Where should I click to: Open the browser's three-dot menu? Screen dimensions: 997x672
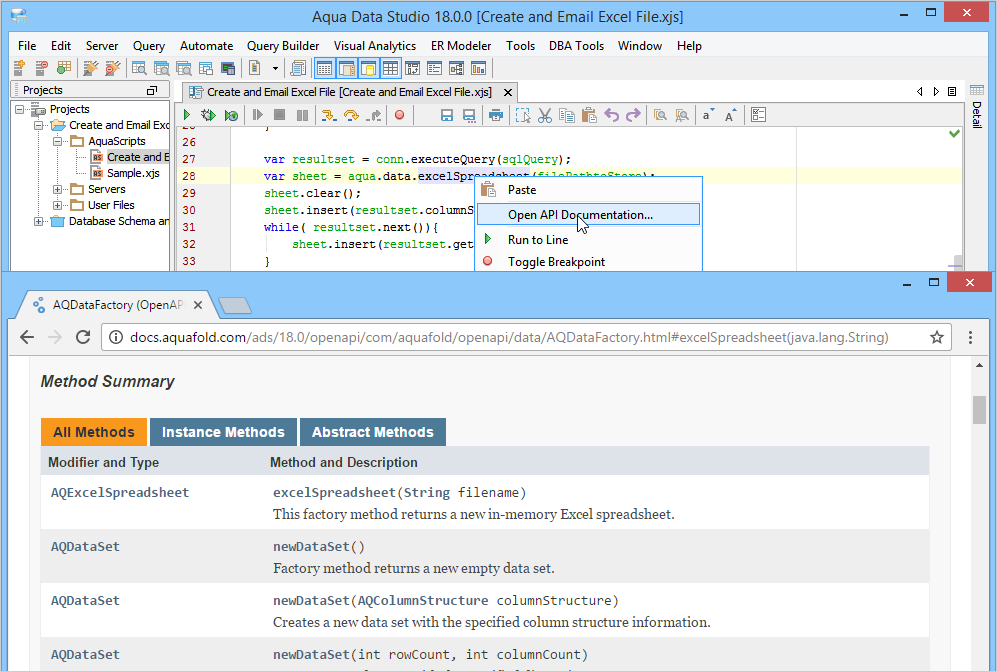click(x=970, y=337)
